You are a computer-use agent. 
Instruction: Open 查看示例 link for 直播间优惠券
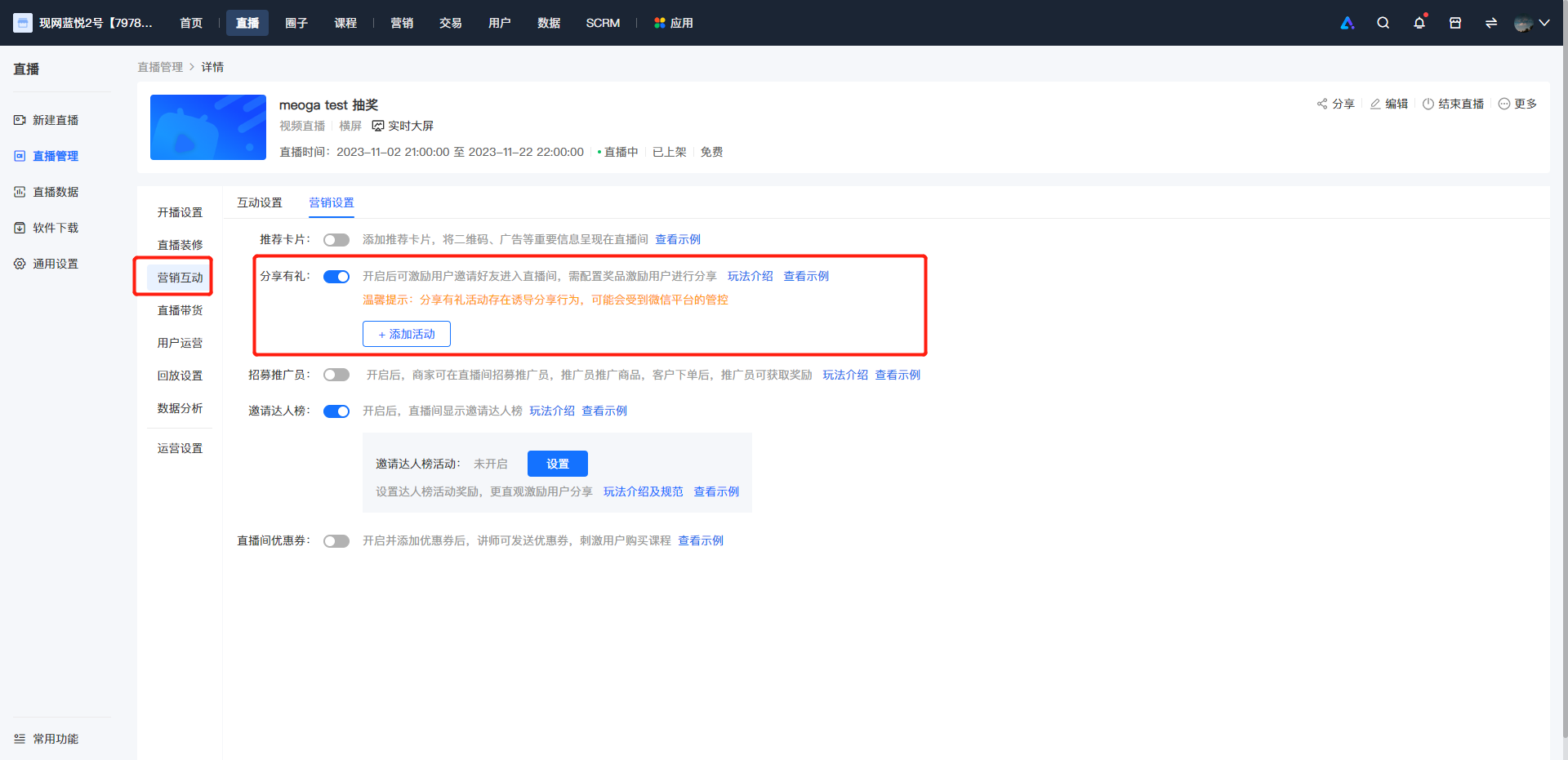tap(701, 540)
